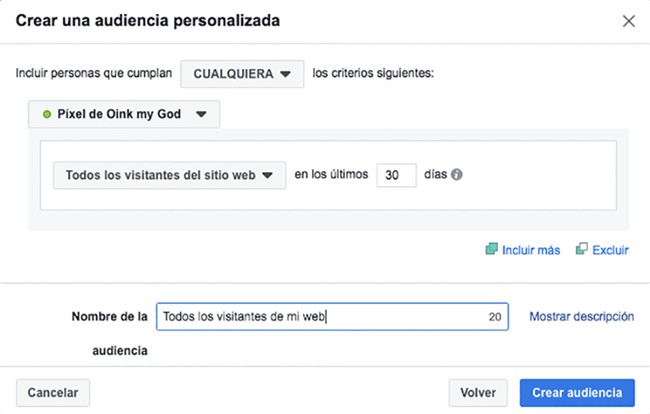Click the Incluir más link
The height and width of the screenshot is (414, 650).
coord(523,250)
